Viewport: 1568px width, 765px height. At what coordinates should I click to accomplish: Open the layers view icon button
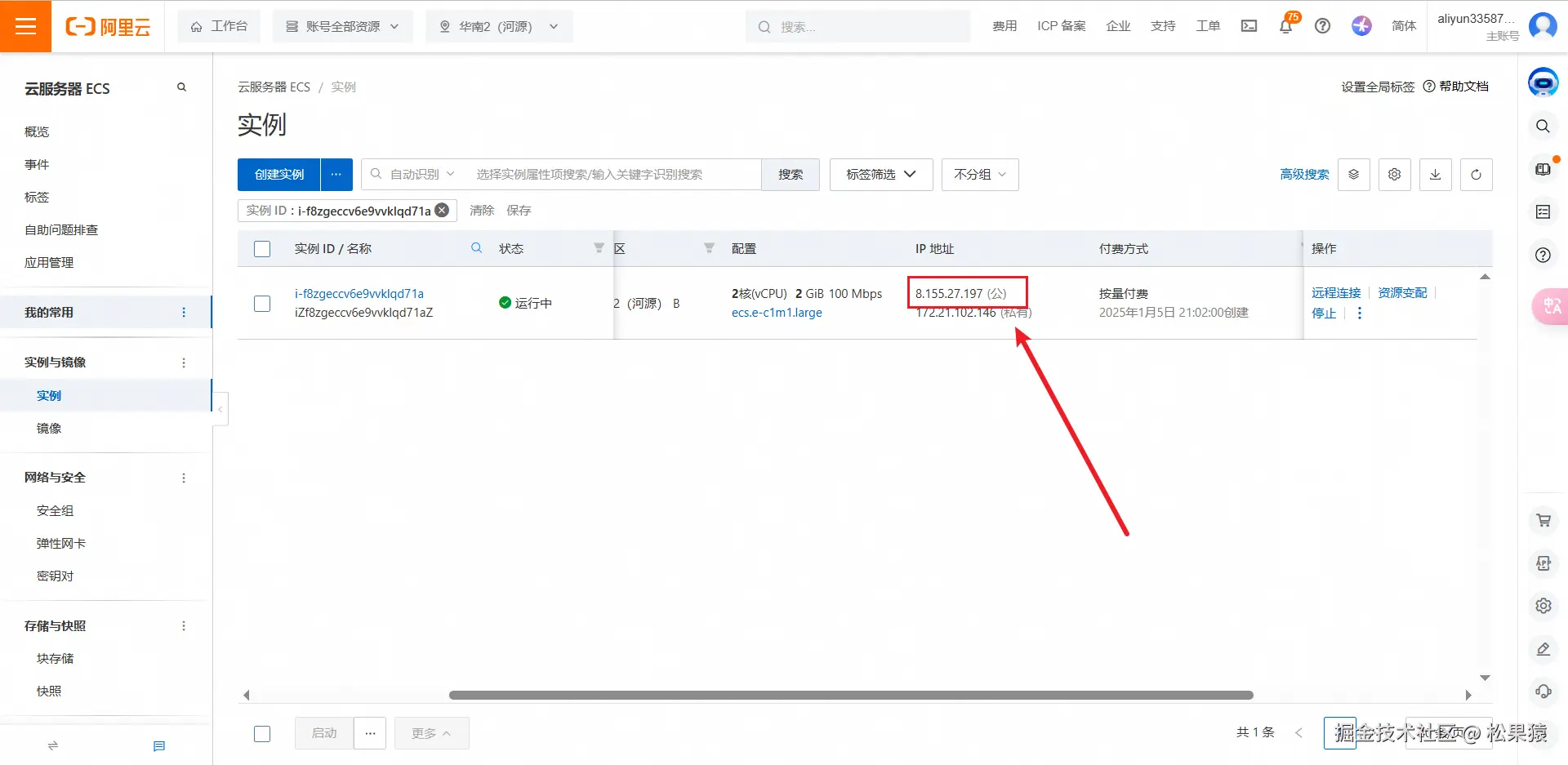(x=1354, y=175)
